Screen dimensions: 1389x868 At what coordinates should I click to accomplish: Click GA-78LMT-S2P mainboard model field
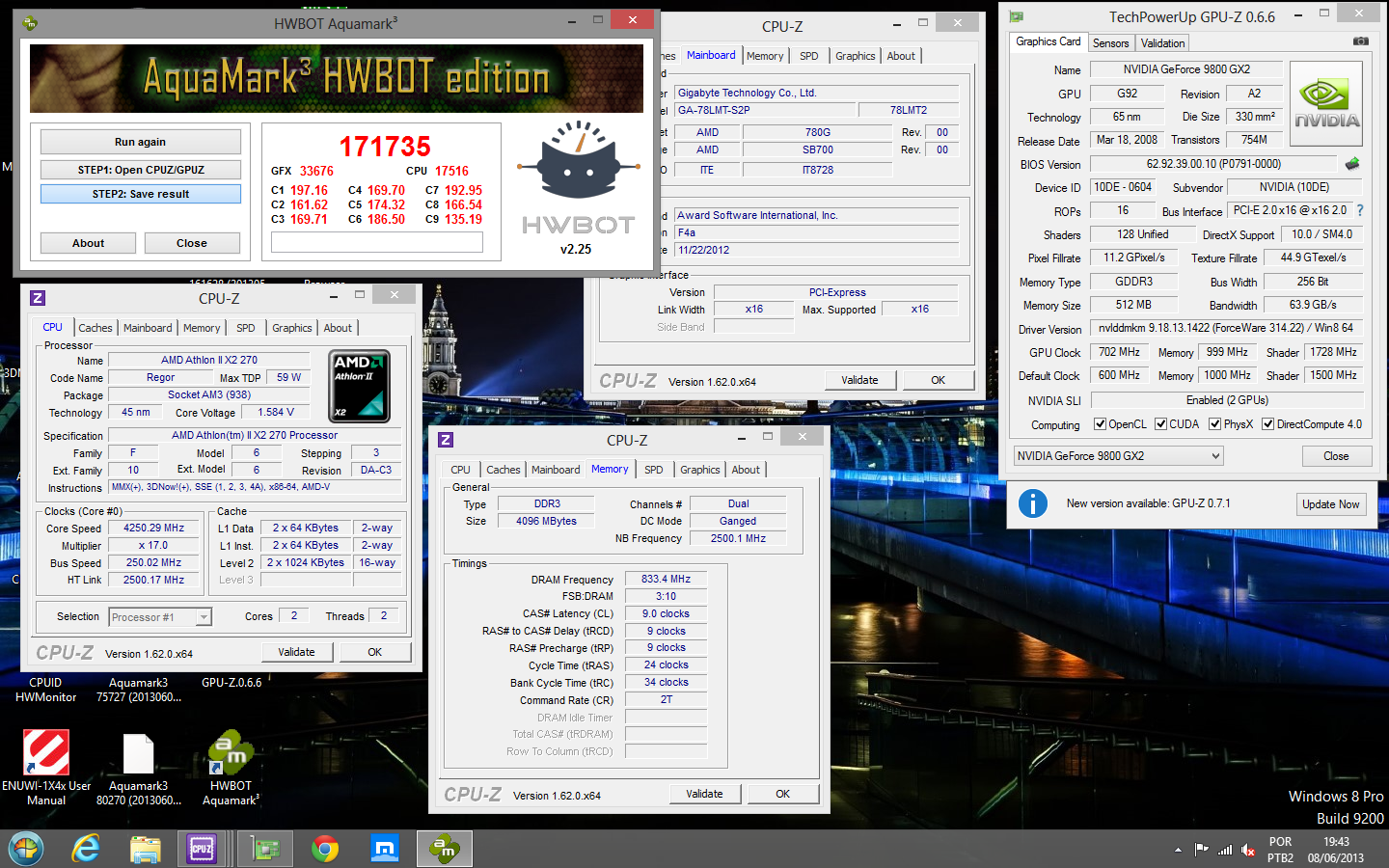tap(767, 110)
